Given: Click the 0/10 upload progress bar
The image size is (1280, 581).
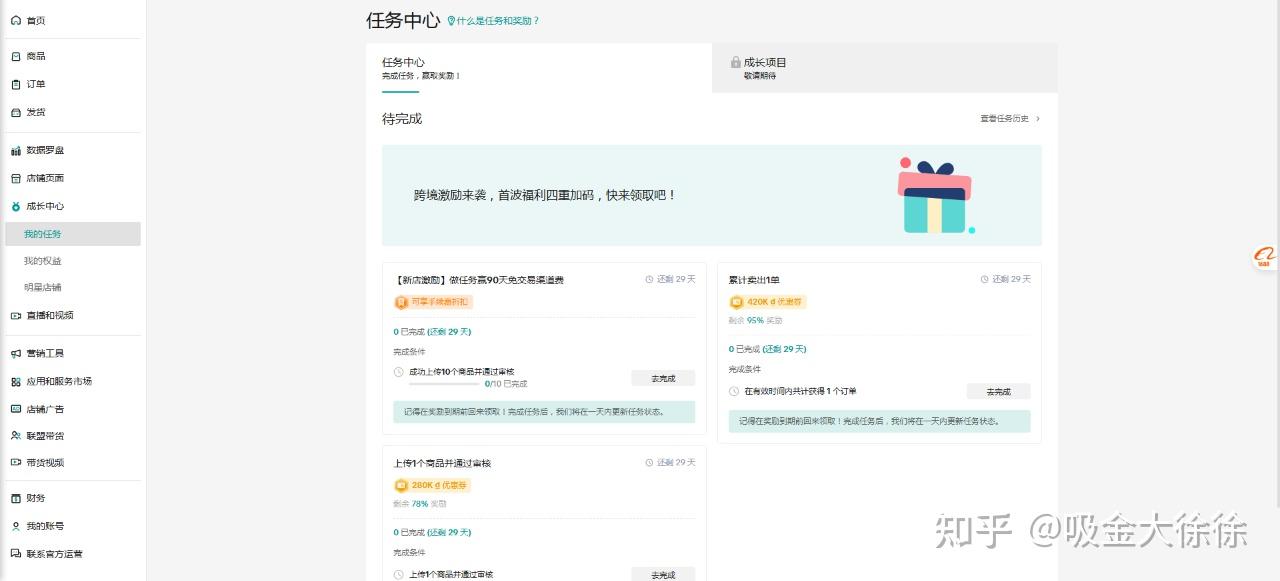Looking at the screenshot, I should tap(444, 384).
